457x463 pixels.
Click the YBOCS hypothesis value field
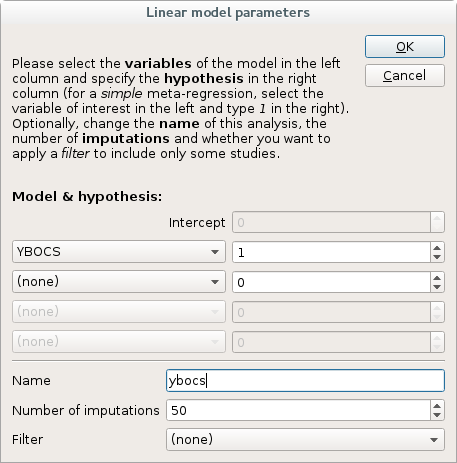(331, 252)
